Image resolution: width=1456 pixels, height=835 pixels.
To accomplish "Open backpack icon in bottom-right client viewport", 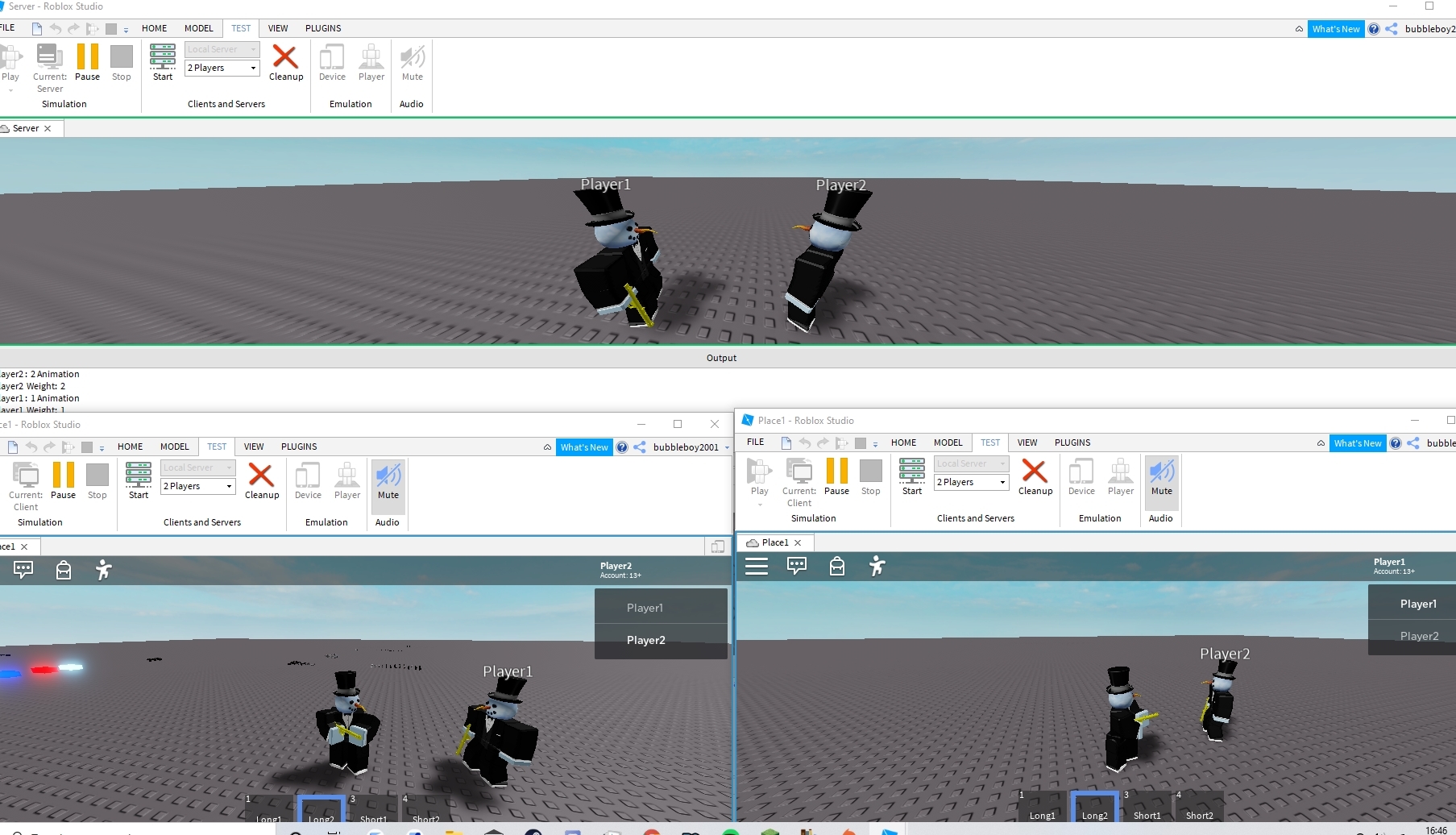I will point(837,567).
